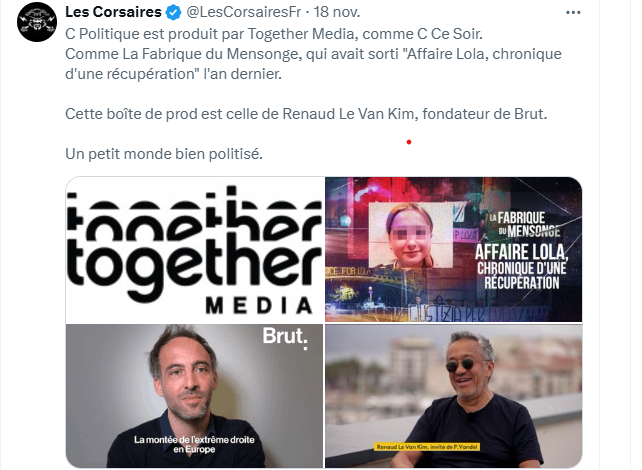Open the tweet's three-dot more menu
Screen dimensions: 642x470
pos(573,13)
